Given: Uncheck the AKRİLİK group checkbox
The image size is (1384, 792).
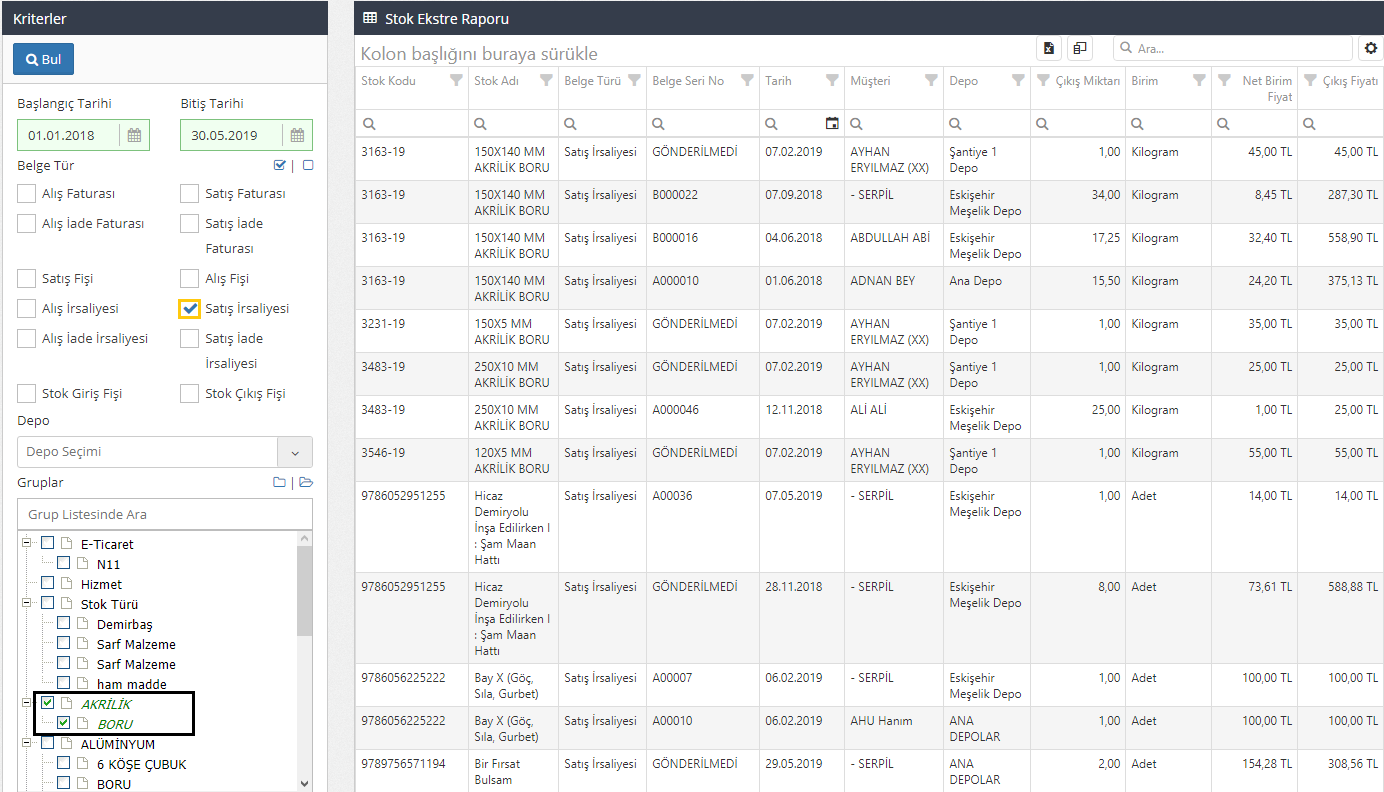Looking at the screenshot, I should (48, 704).
